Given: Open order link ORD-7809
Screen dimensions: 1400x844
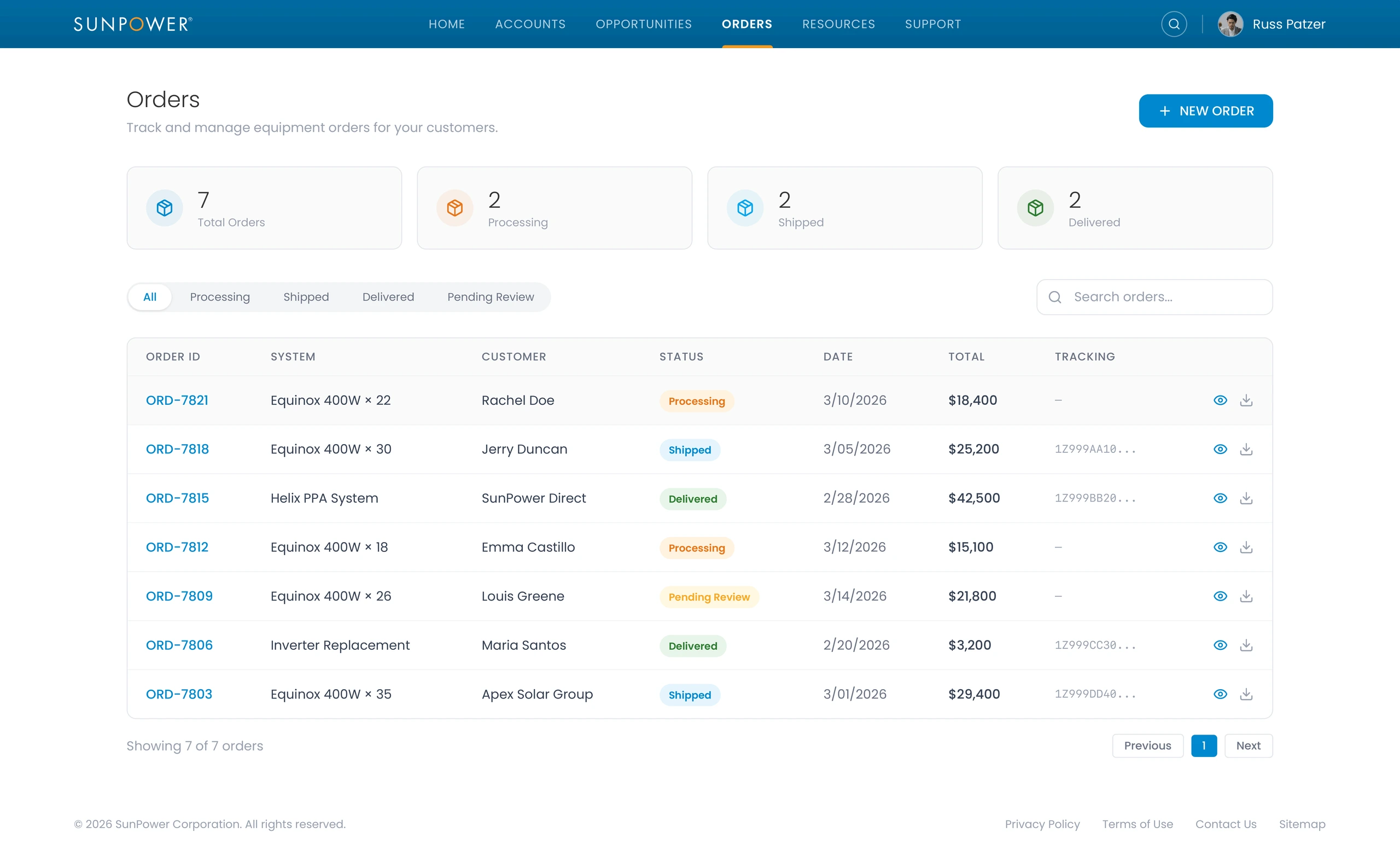Looking at the screenshot, I should pyautogui.click(x=179, y=596).
